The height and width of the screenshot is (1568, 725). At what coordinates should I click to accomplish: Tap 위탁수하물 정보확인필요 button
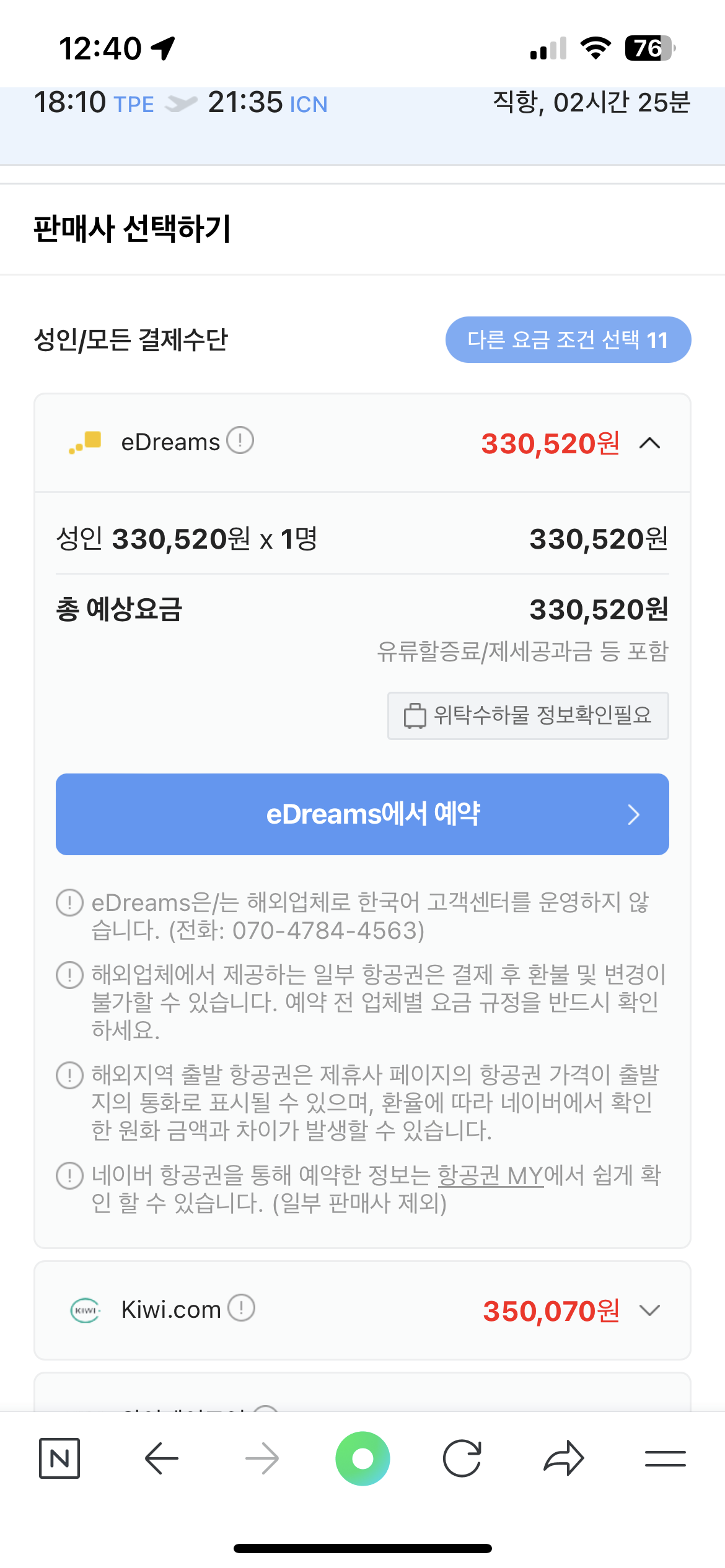528,716
